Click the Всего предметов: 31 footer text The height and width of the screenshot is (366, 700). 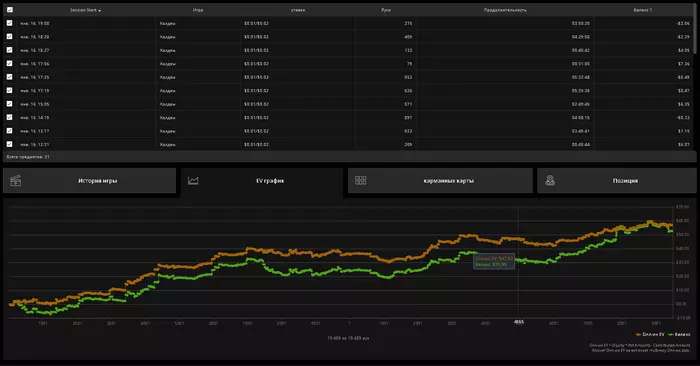[28, 157]
